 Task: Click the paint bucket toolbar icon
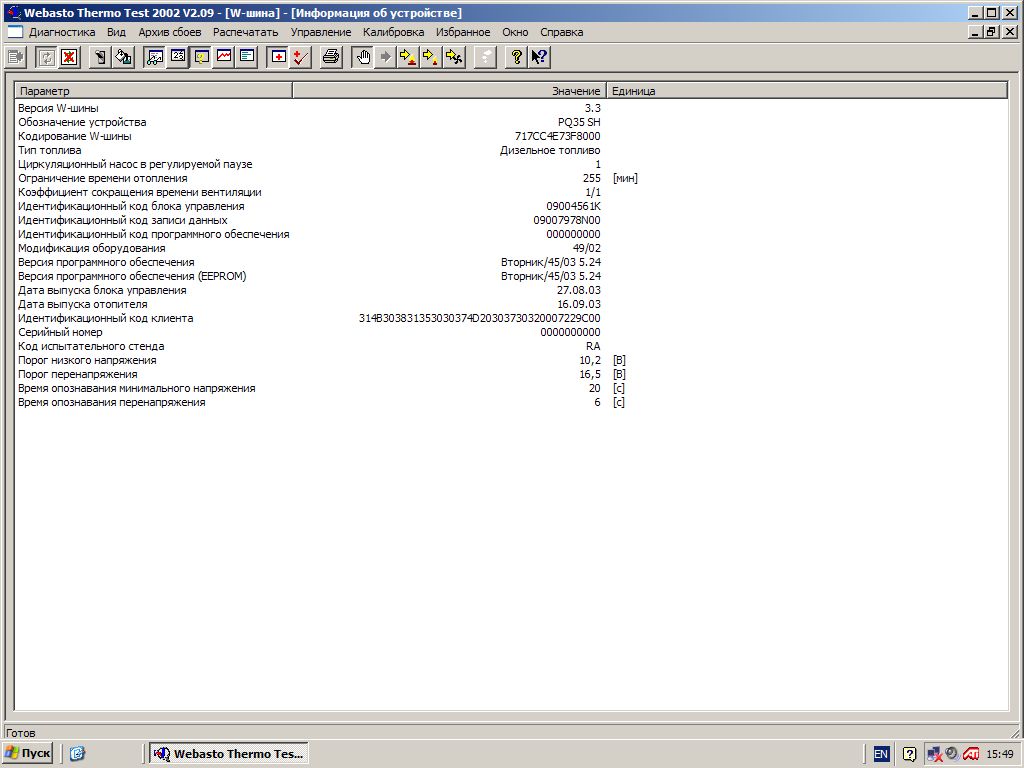click(123, 57)
